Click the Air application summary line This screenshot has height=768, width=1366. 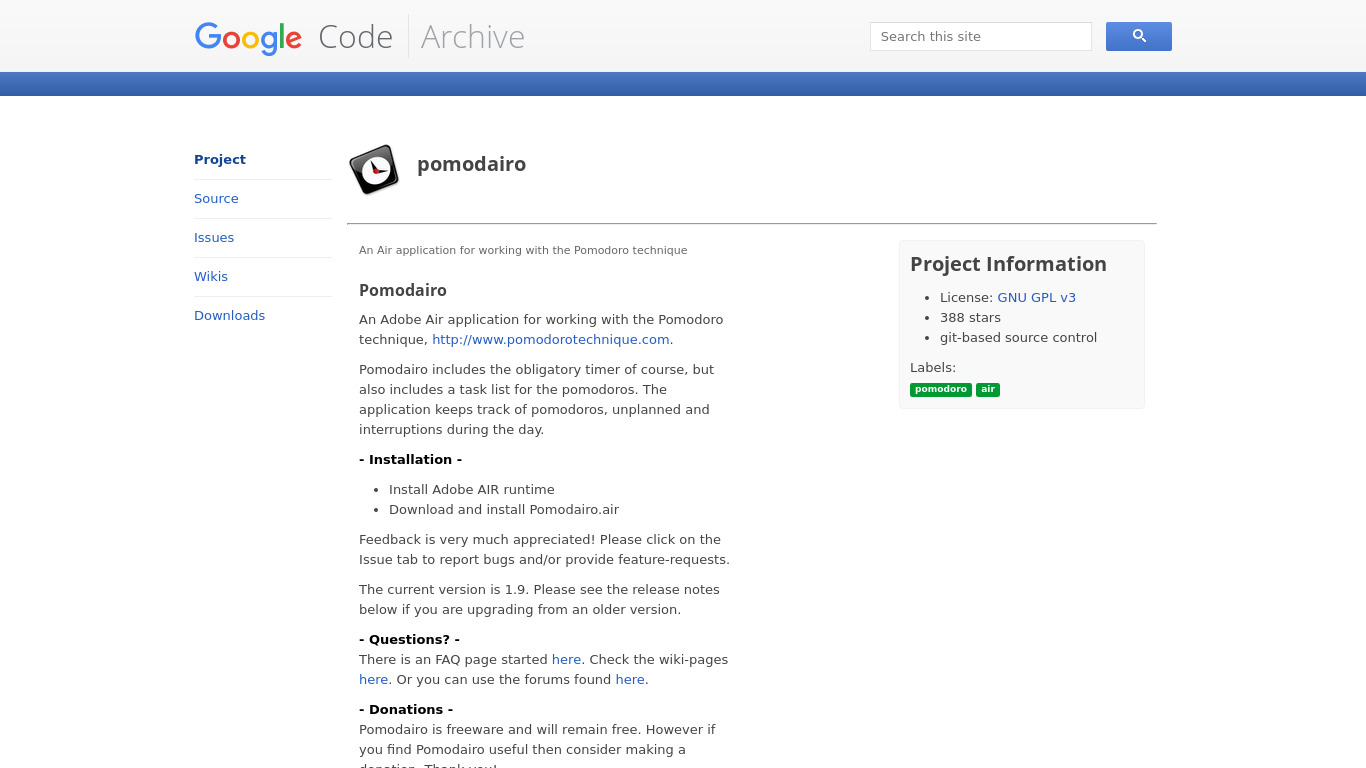tap(523, 250)
